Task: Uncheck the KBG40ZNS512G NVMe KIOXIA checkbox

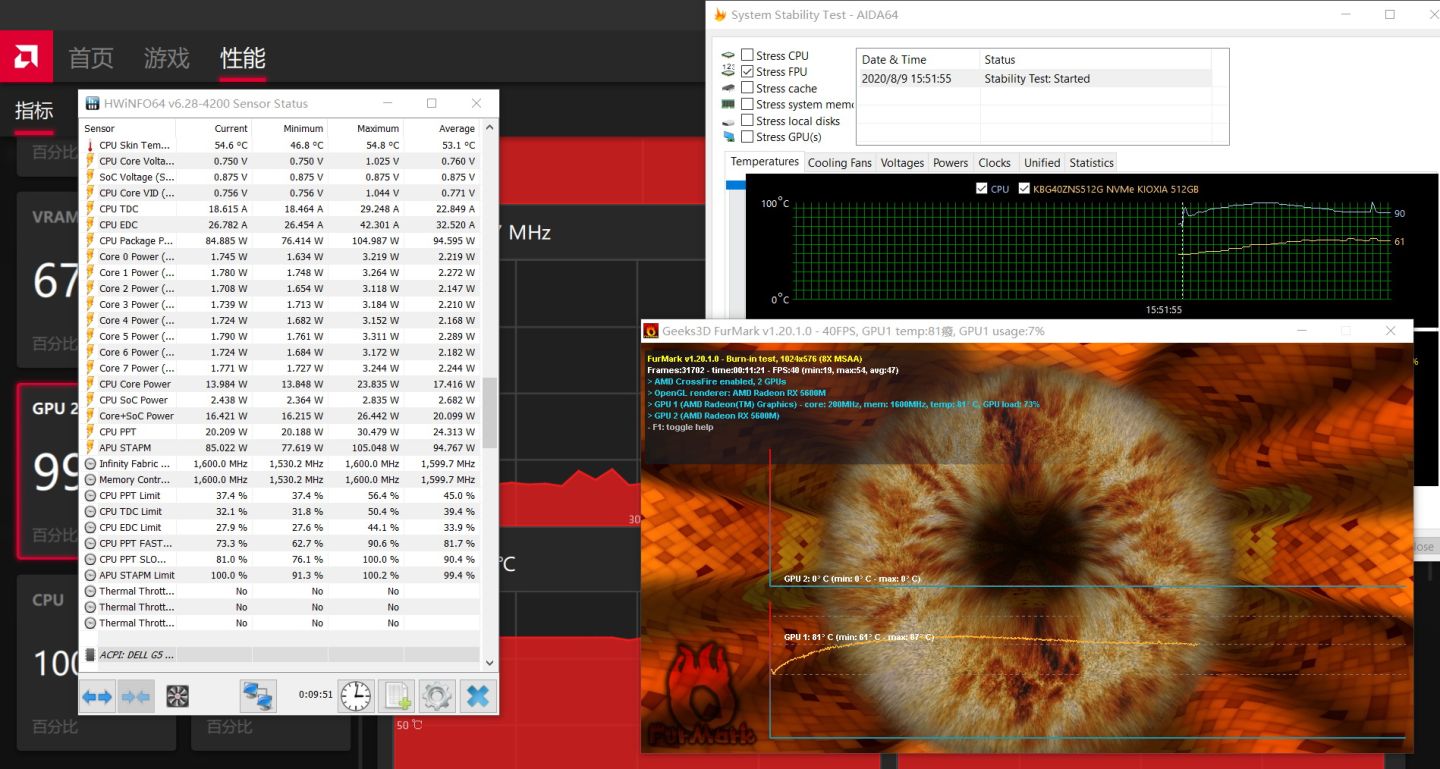Action: point(1024,188)
